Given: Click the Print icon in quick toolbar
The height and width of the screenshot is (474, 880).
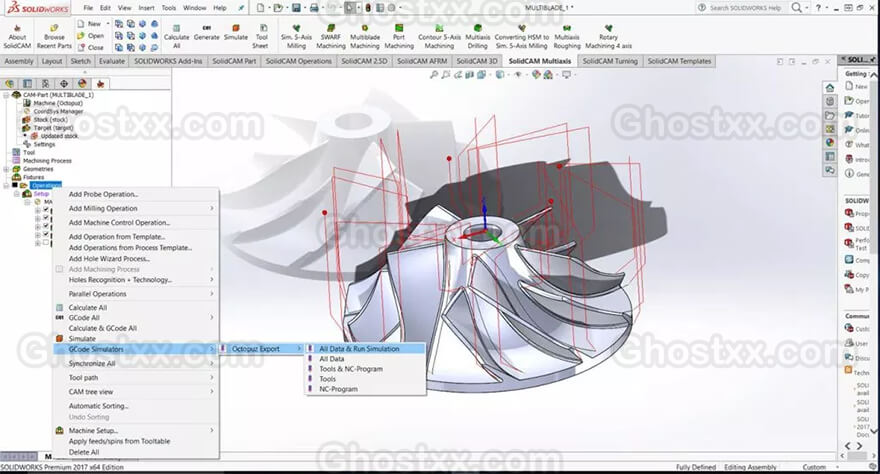Looking at the screenshot, I should pos(314,8).
